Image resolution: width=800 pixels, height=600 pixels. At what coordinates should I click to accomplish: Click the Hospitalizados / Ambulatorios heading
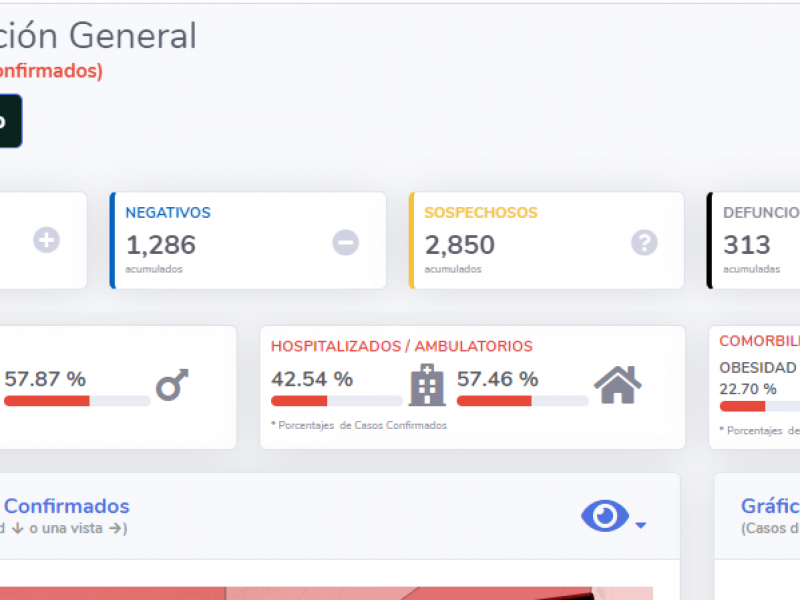[402, 346]
